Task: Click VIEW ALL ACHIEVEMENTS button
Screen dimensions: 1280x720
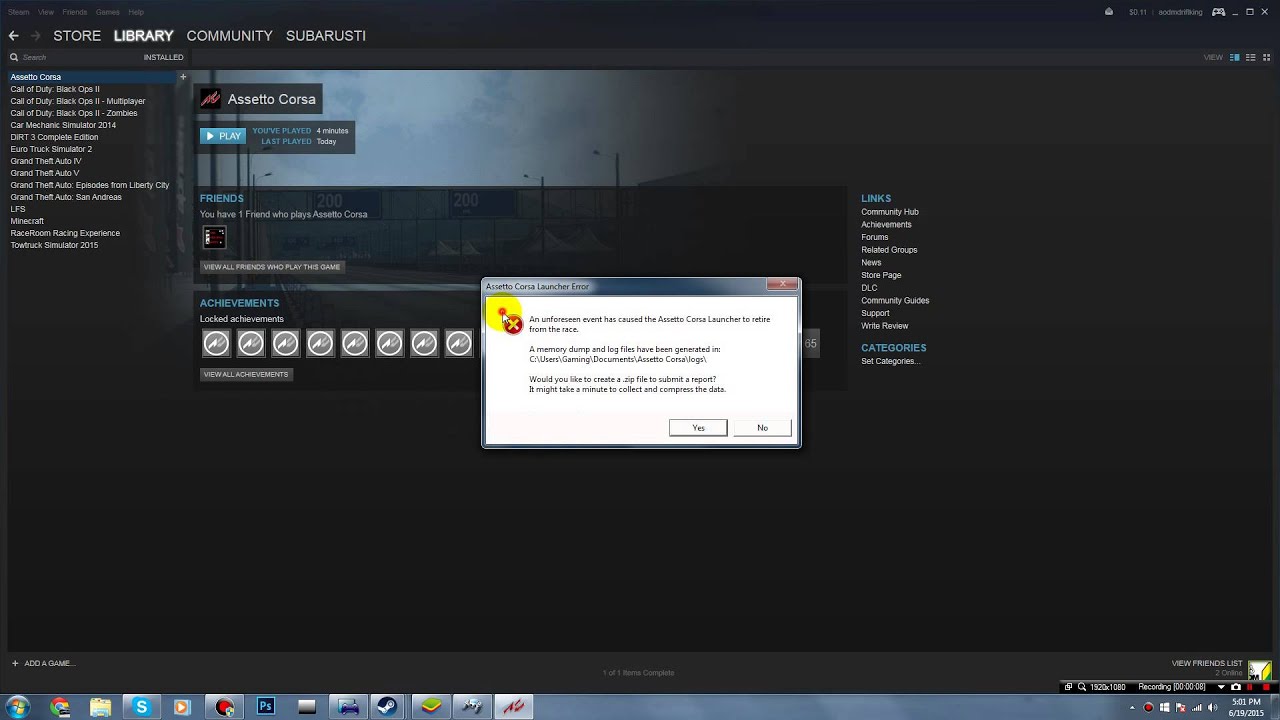Action: (246, 374)
